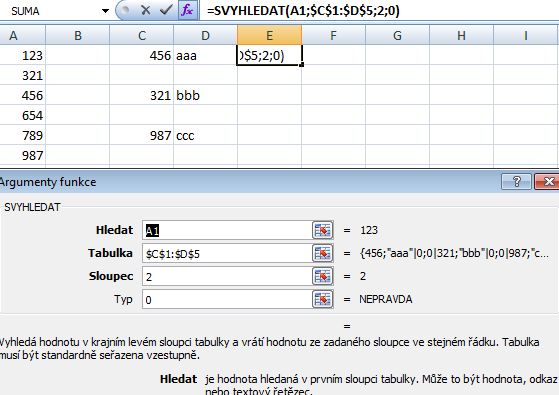Click the Insert Function fx icon

(x=187, y=10)
